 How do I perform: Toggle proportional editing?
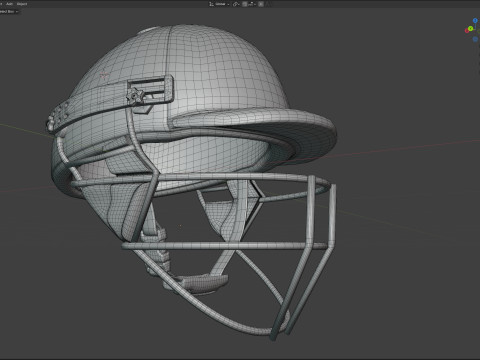tap(261, 4)
